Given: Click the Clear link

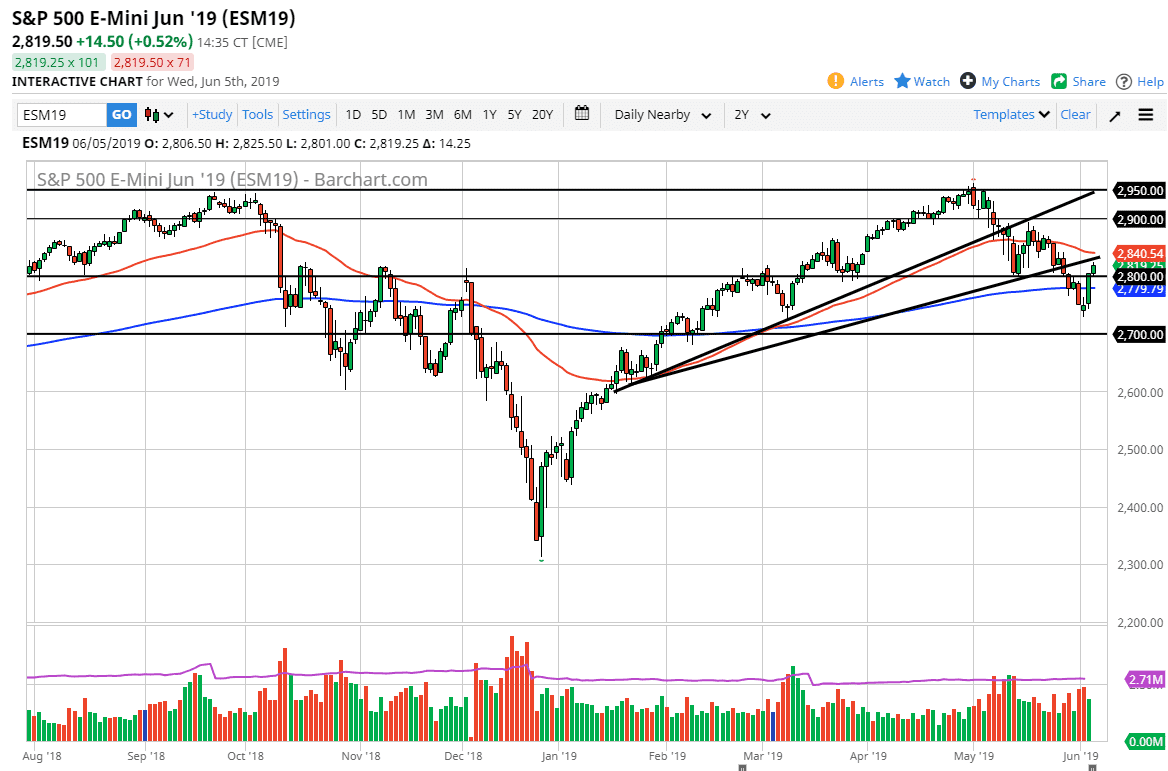Looking at the screenshot, I should pyautogui.click(x=1075, y=115).
